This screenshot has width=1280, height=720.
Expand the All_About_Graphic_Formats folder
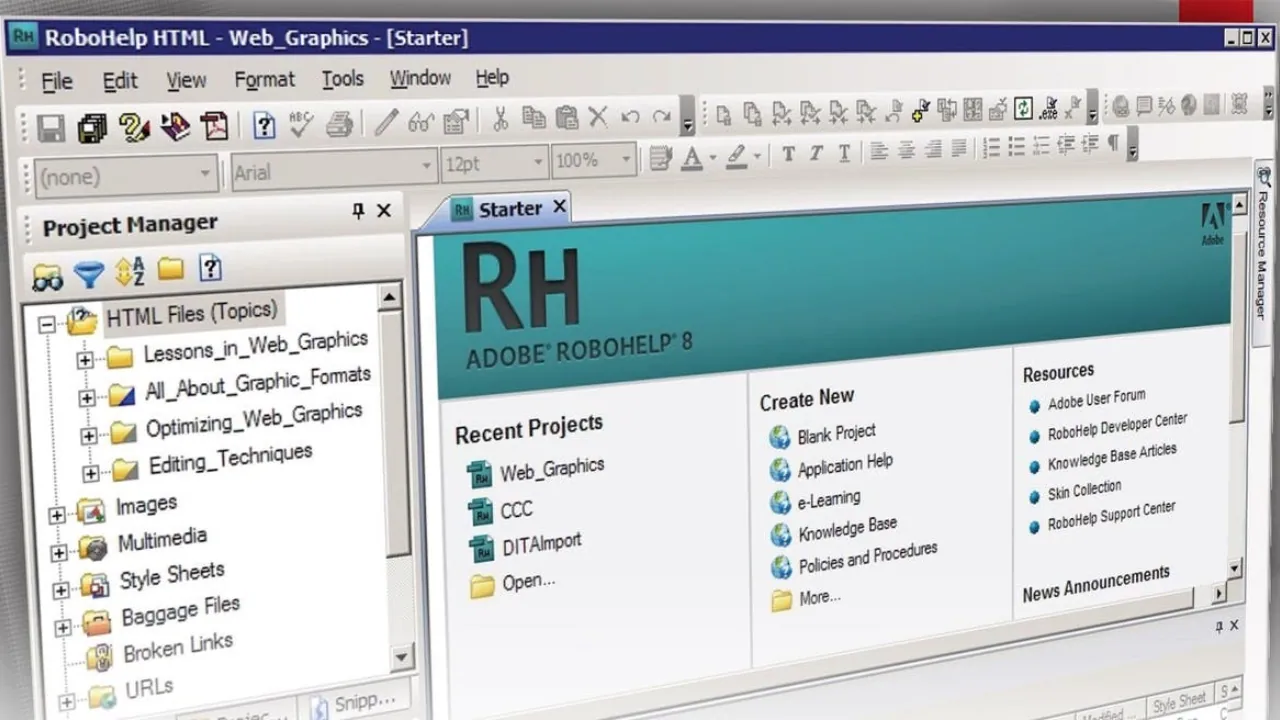coord(87,398)
